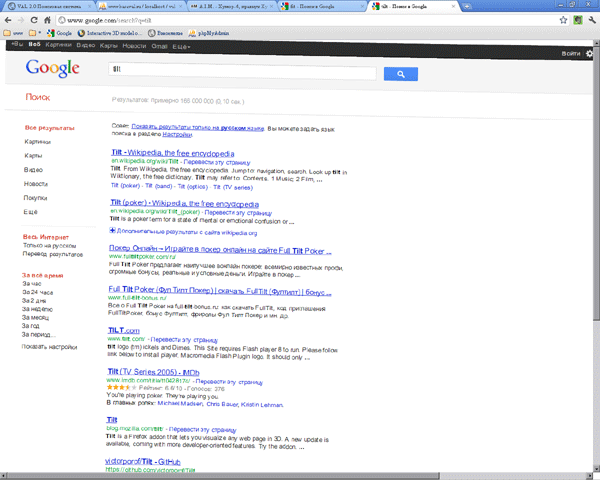The height and width of the screenshot is (480, 600).
Task: Select Картинки in the black top bar
Action: point(59,45)
